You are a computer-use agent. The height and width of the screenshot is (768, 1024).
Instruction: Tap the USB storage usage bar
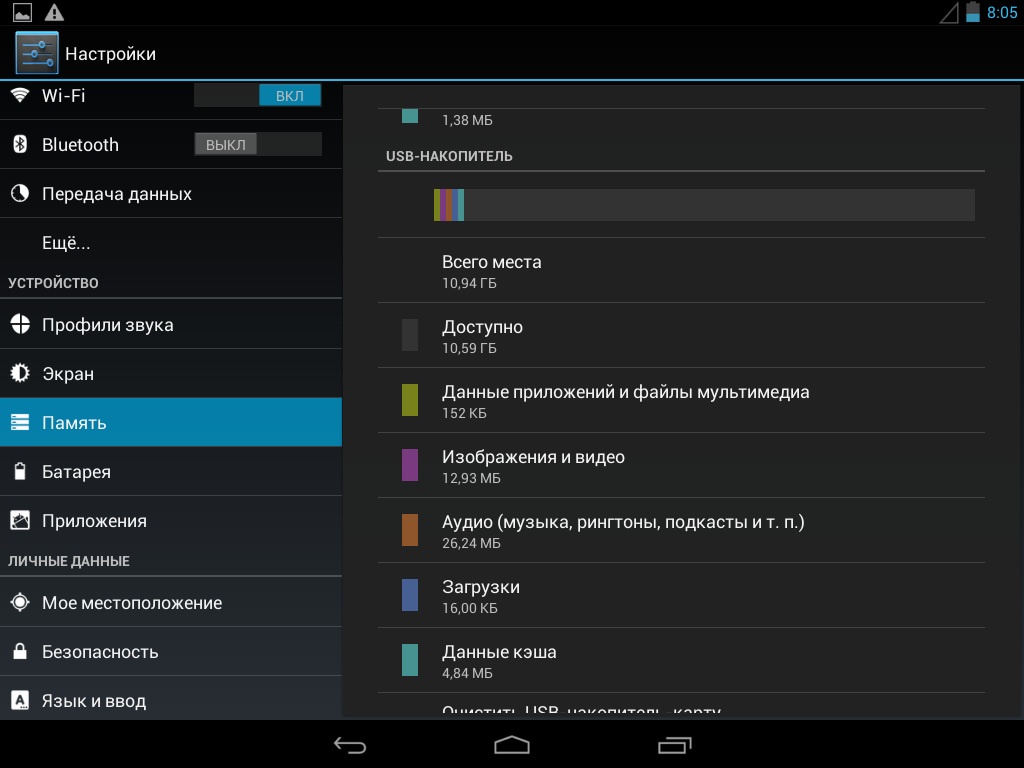coord(704,205)
